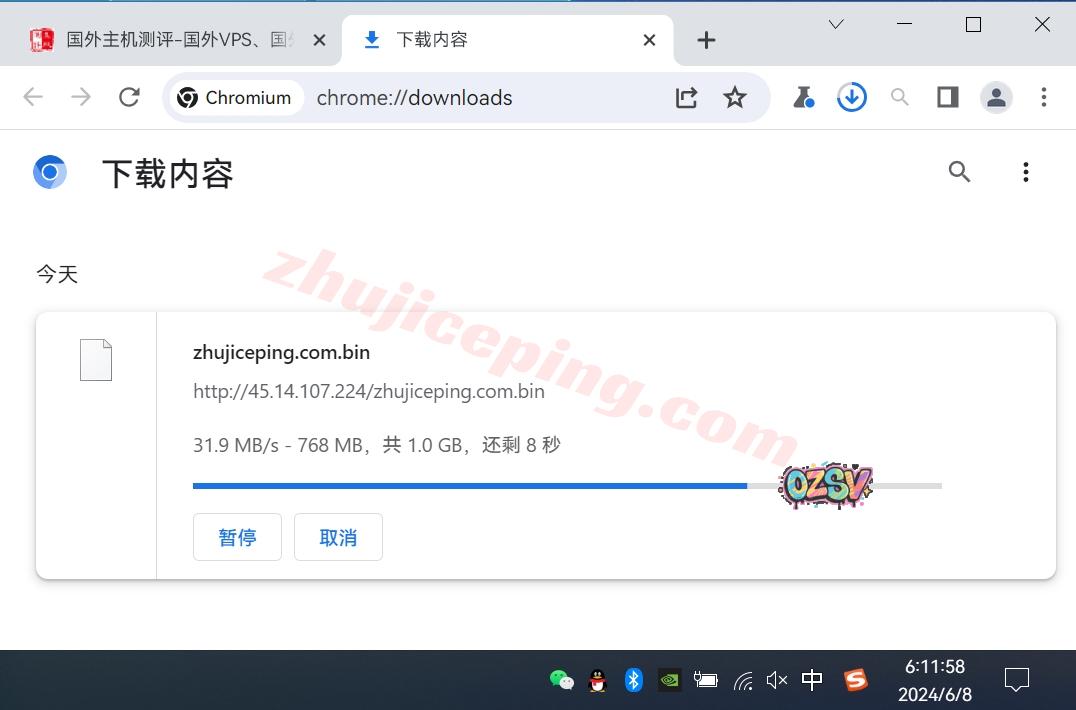Image resolution: width=1076 pixels, height=710 pixels.
Task: Cancel the download with 取消 button
Action: (338, 537)
